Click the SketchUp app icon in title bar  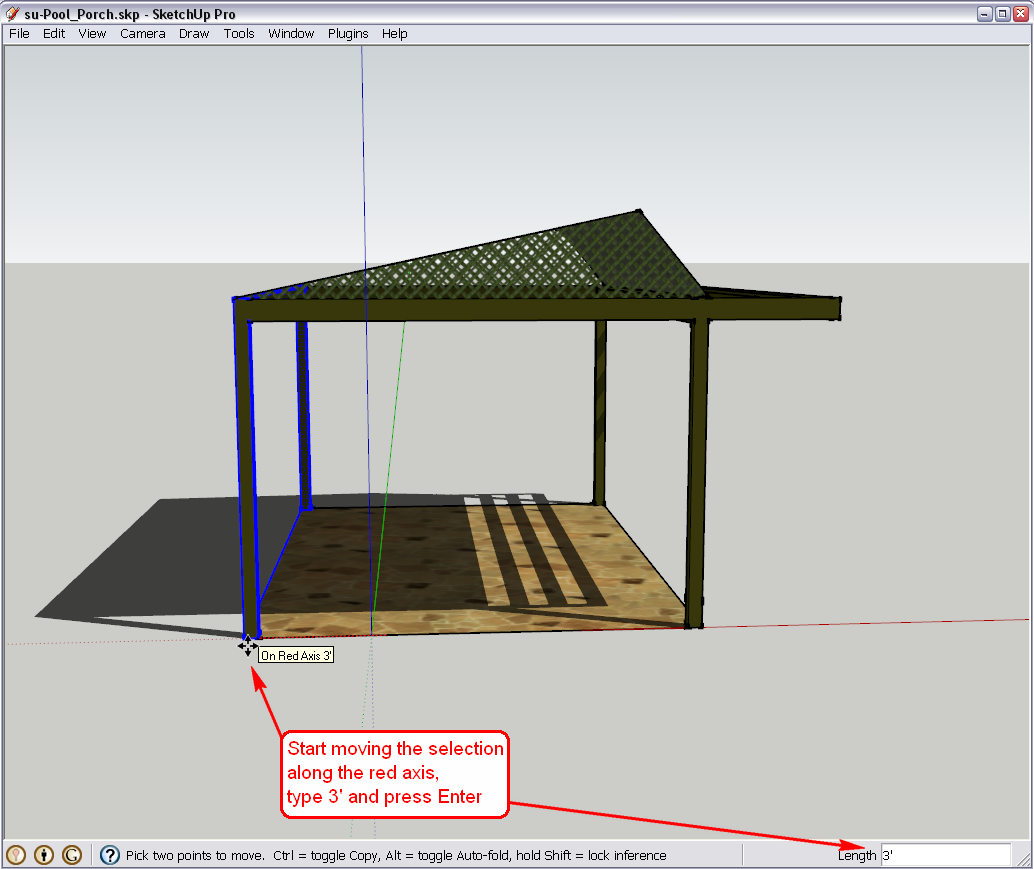click(12, 14)
